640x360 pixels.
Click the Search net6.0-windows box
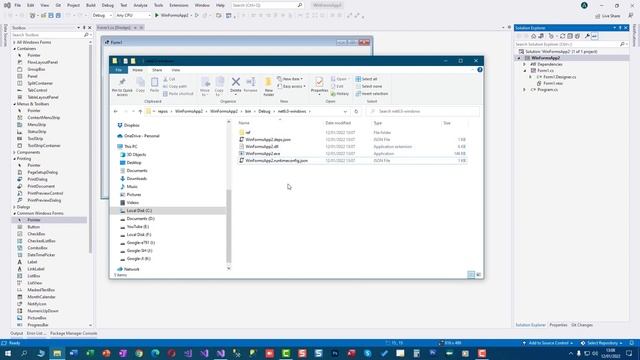[423, 111]
